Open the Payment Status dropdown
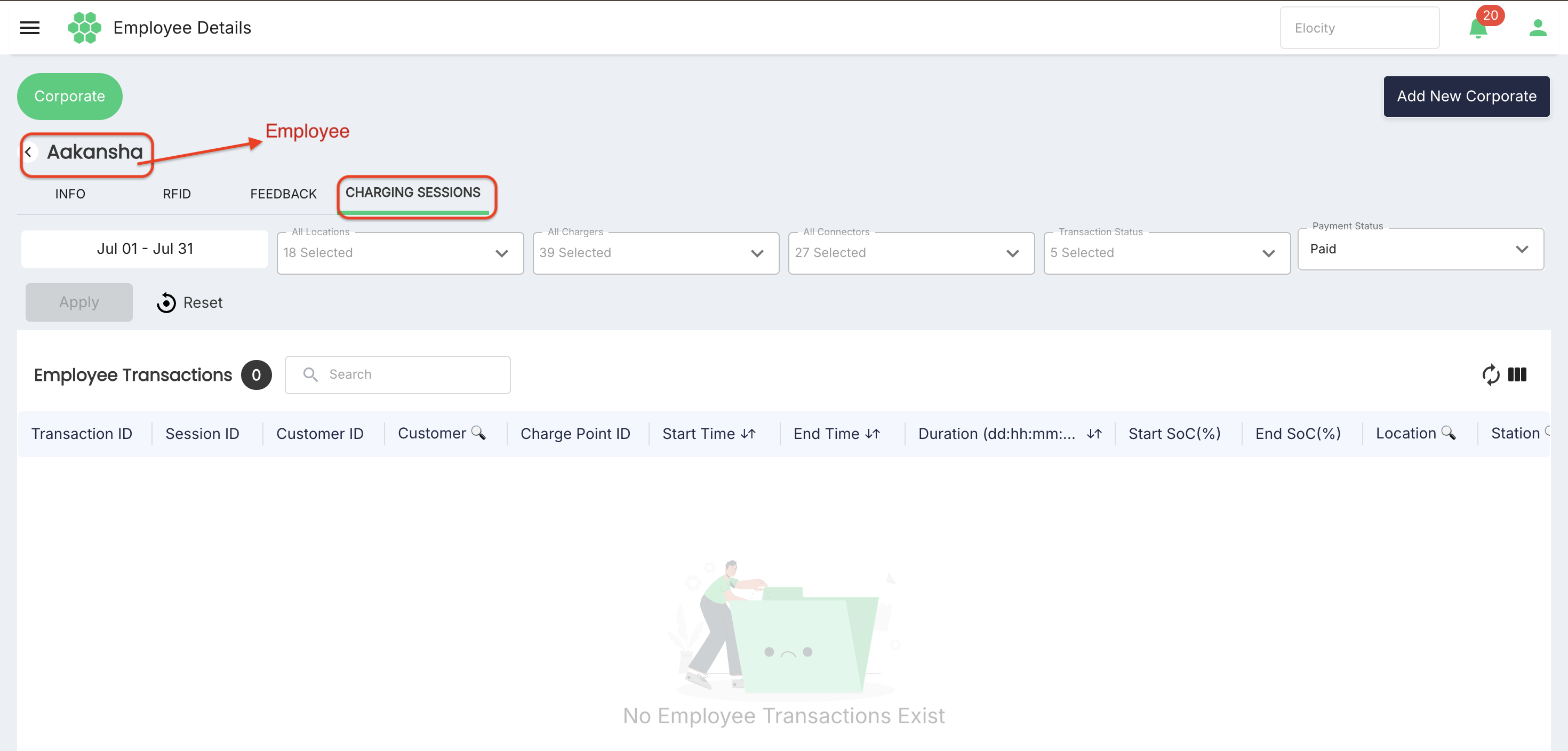The image size is (1568, 751). (1421, 249)
